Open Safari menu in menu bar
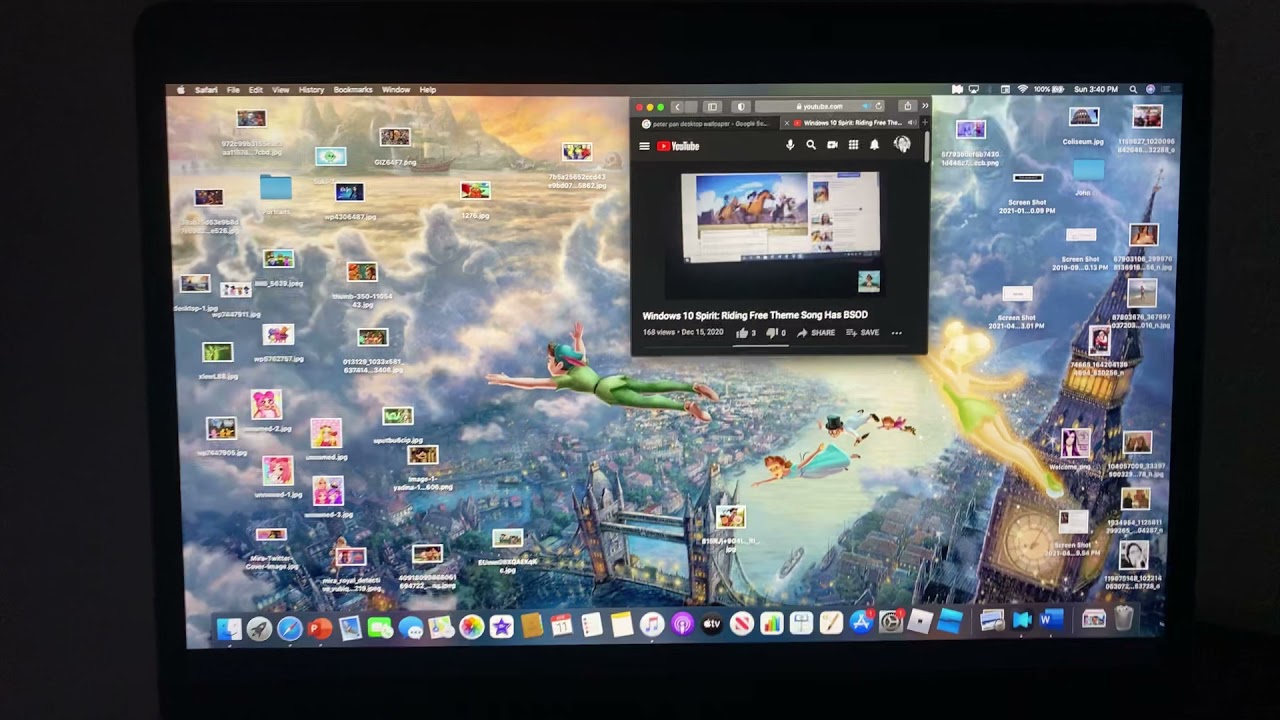The width and height of the screenshot is (1280, 720). pos(206,90)
